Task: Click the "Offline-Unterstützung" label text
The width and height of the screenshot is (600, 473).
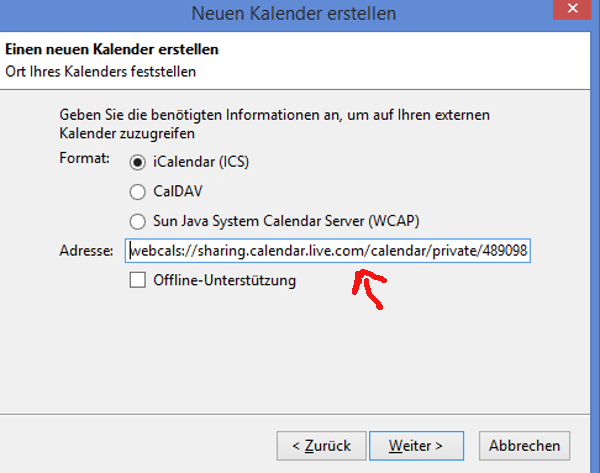Action: pyautogui.click(x=225, y=281)
